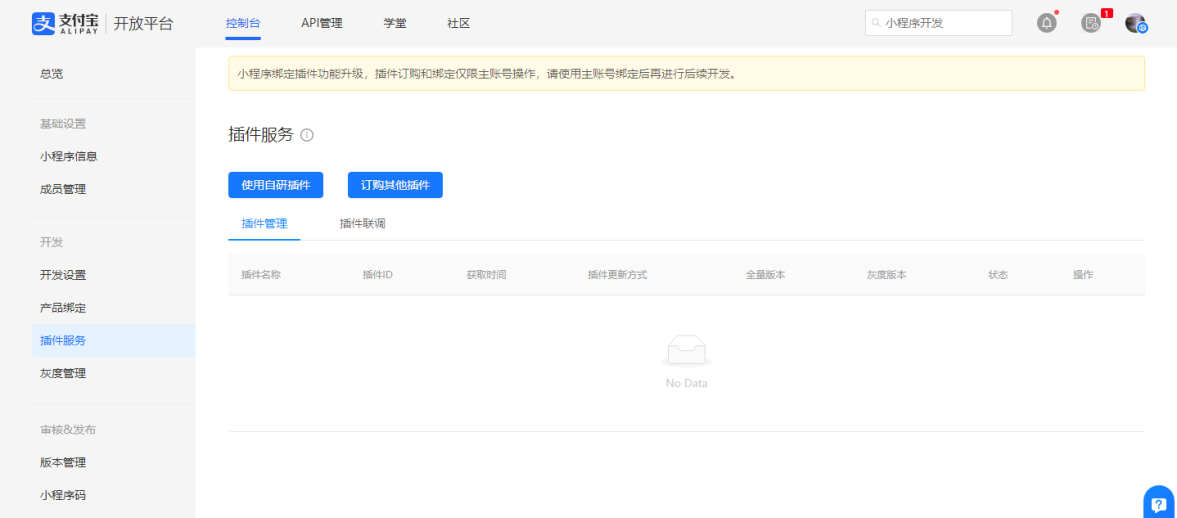Click the info icon beside 插件服务
The width and height of the screenshot is (1177, 518).
[307, 135]
